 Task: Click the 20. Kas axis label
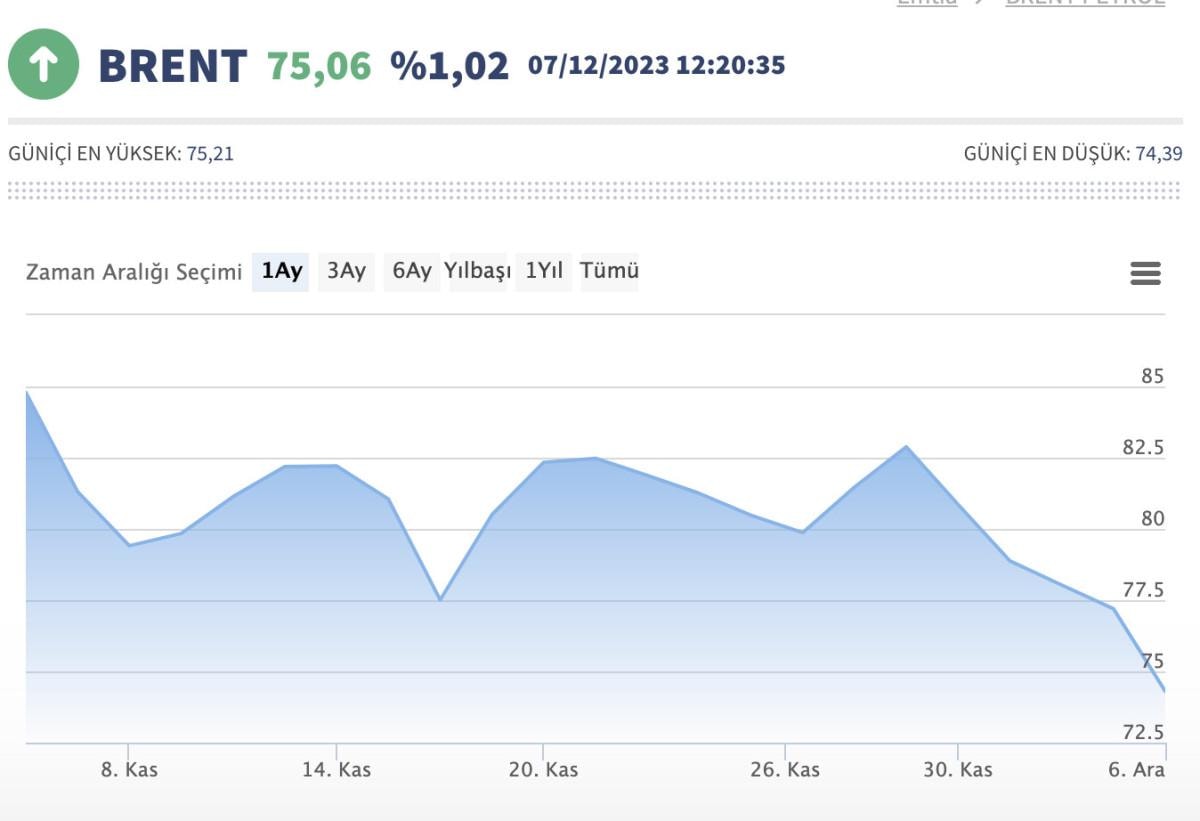543,770
